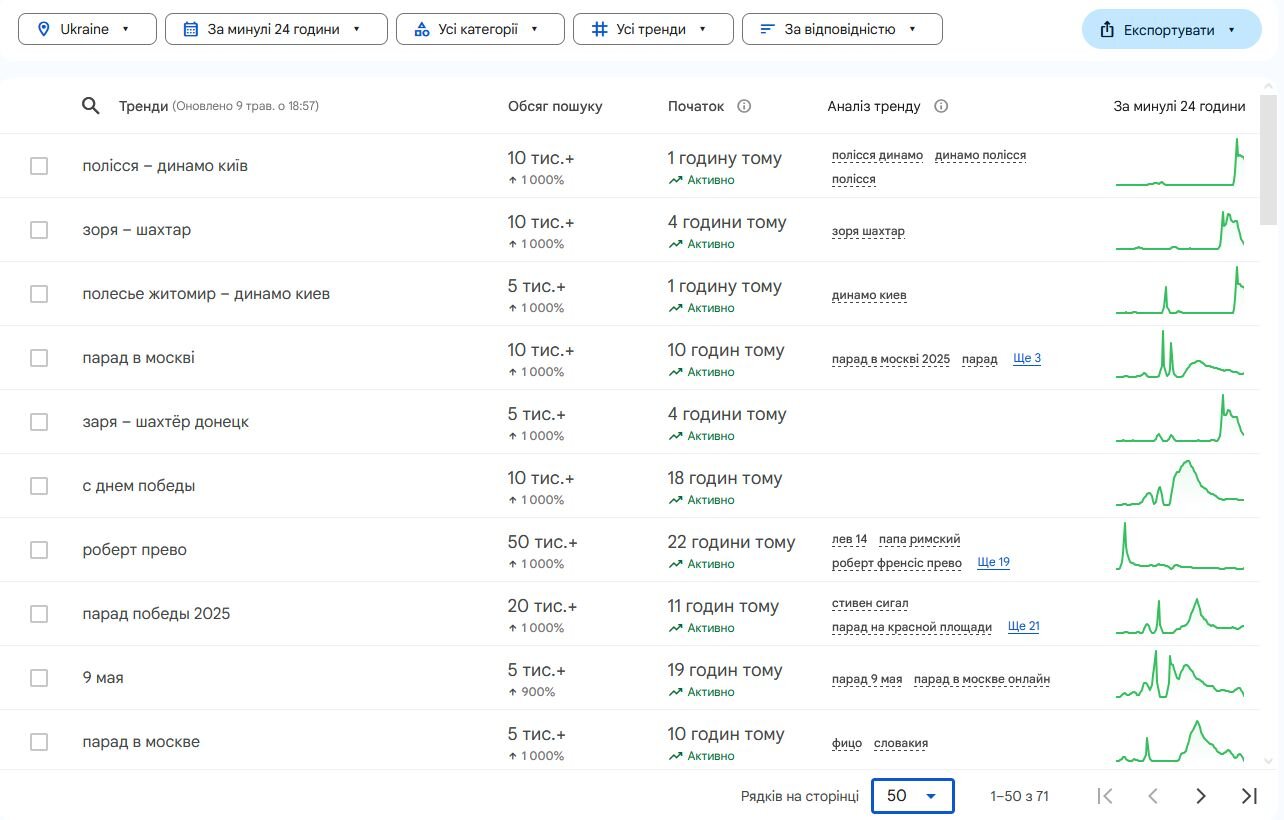
Task: Check the box next to парад в москві
Action: pos(39,358)
